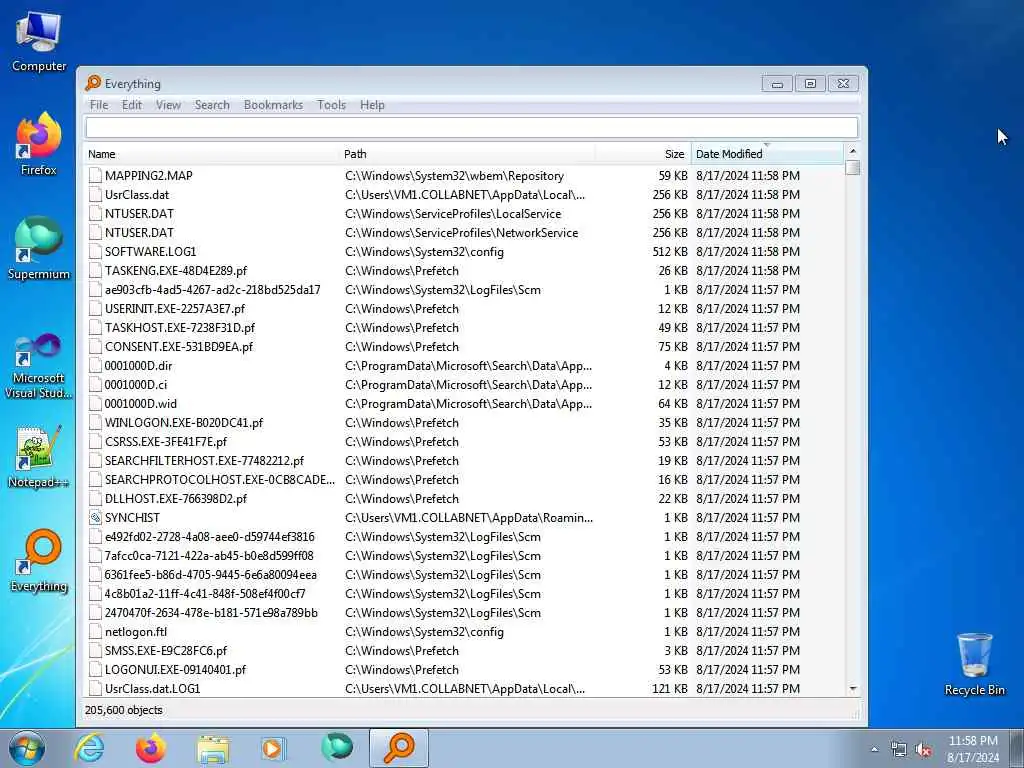Viewport: 1024px width, 768px height.
Task: Click the results scrollbar up arrow
Action: click(x=852, y=152)
